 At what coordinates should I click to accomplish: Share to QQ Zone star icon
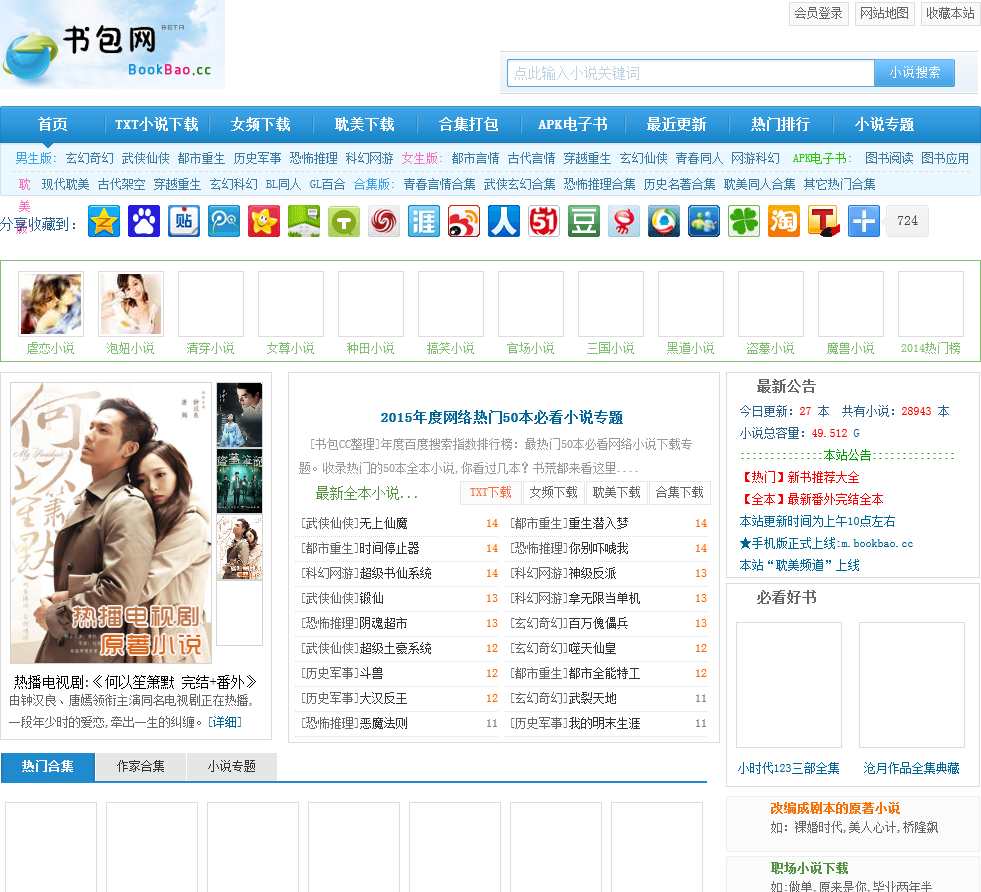click(x=104, y=221)
